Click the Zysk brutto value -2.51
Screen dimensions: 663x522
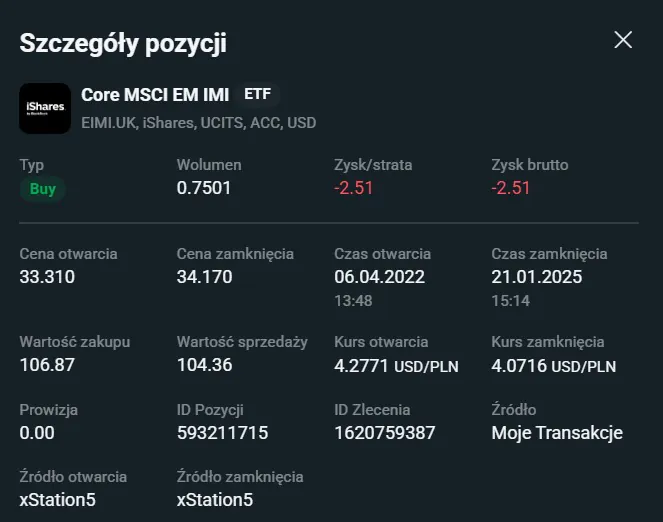click(511, 188)
